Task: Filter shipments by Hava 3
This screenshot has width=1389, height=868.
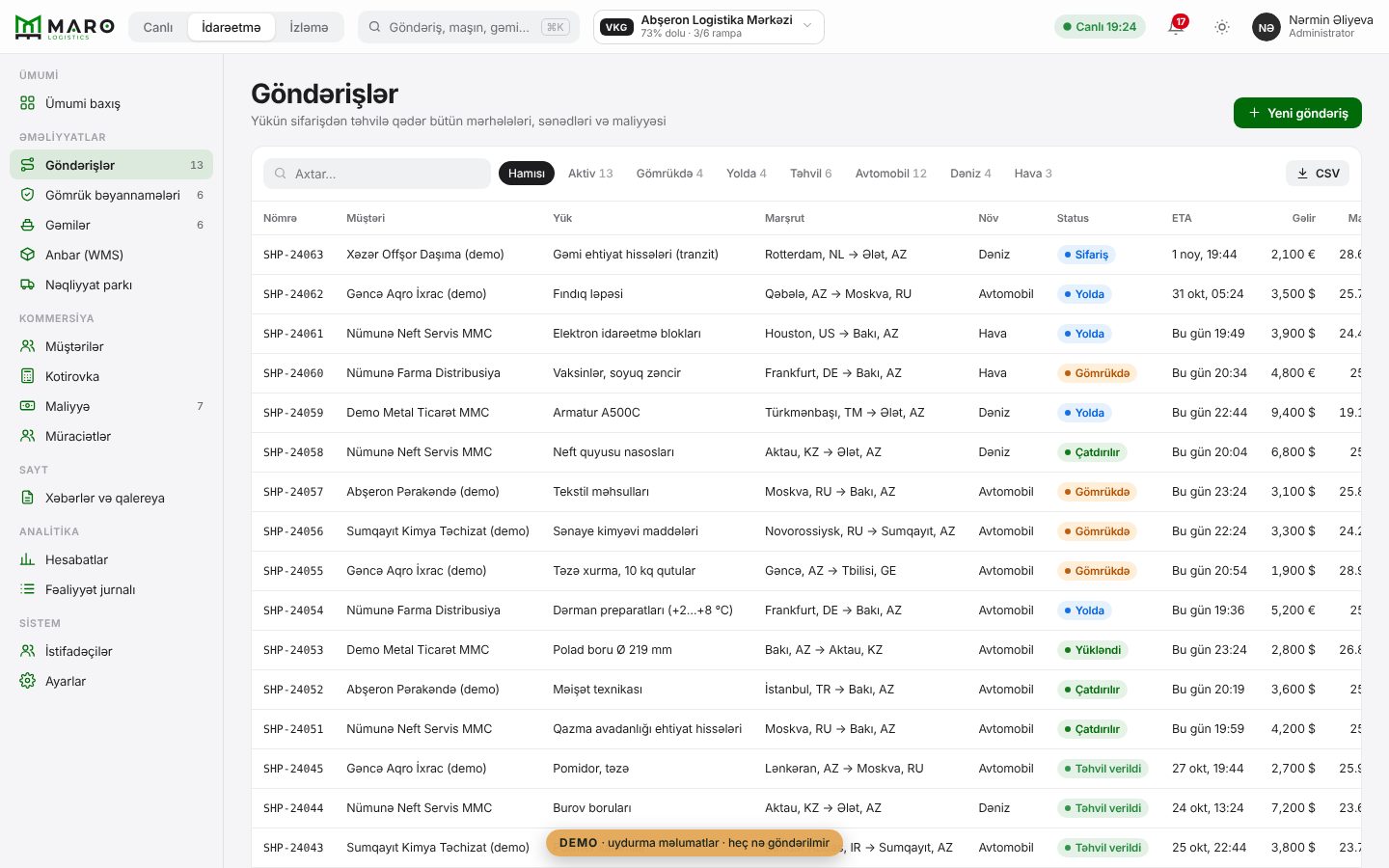Action: tap(1033, 174)
